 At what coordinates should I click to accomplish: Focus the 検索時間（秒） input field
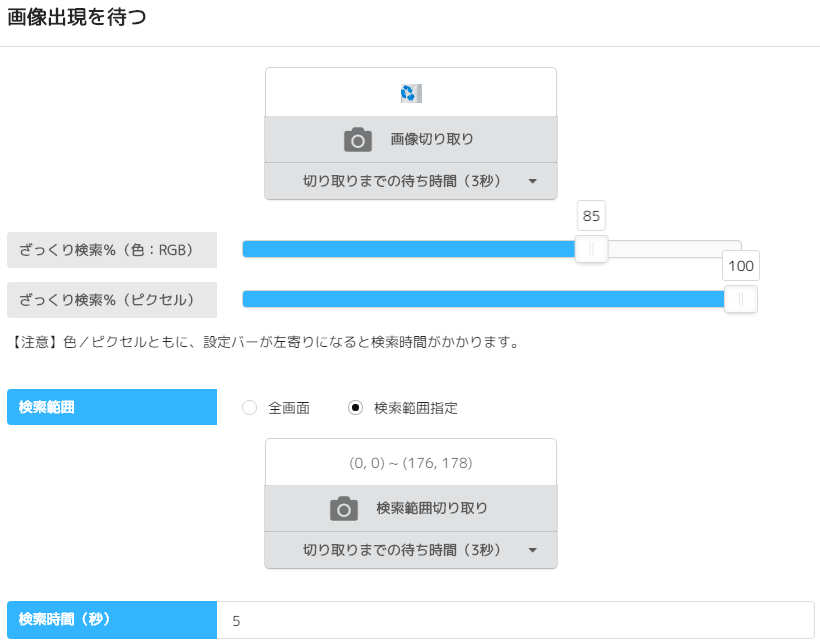click(x=515, y=621)
